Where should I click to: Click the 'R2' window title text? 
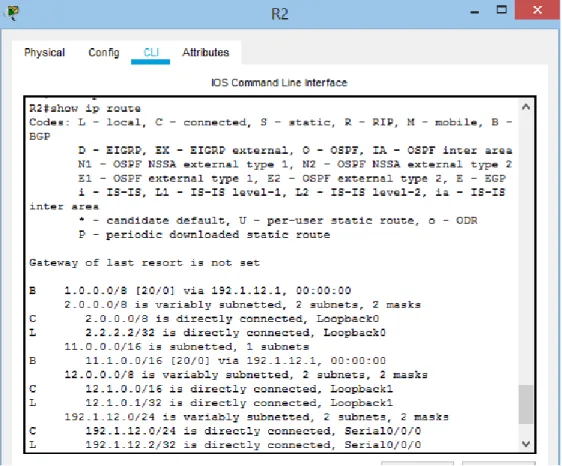[x=280, y=14]
